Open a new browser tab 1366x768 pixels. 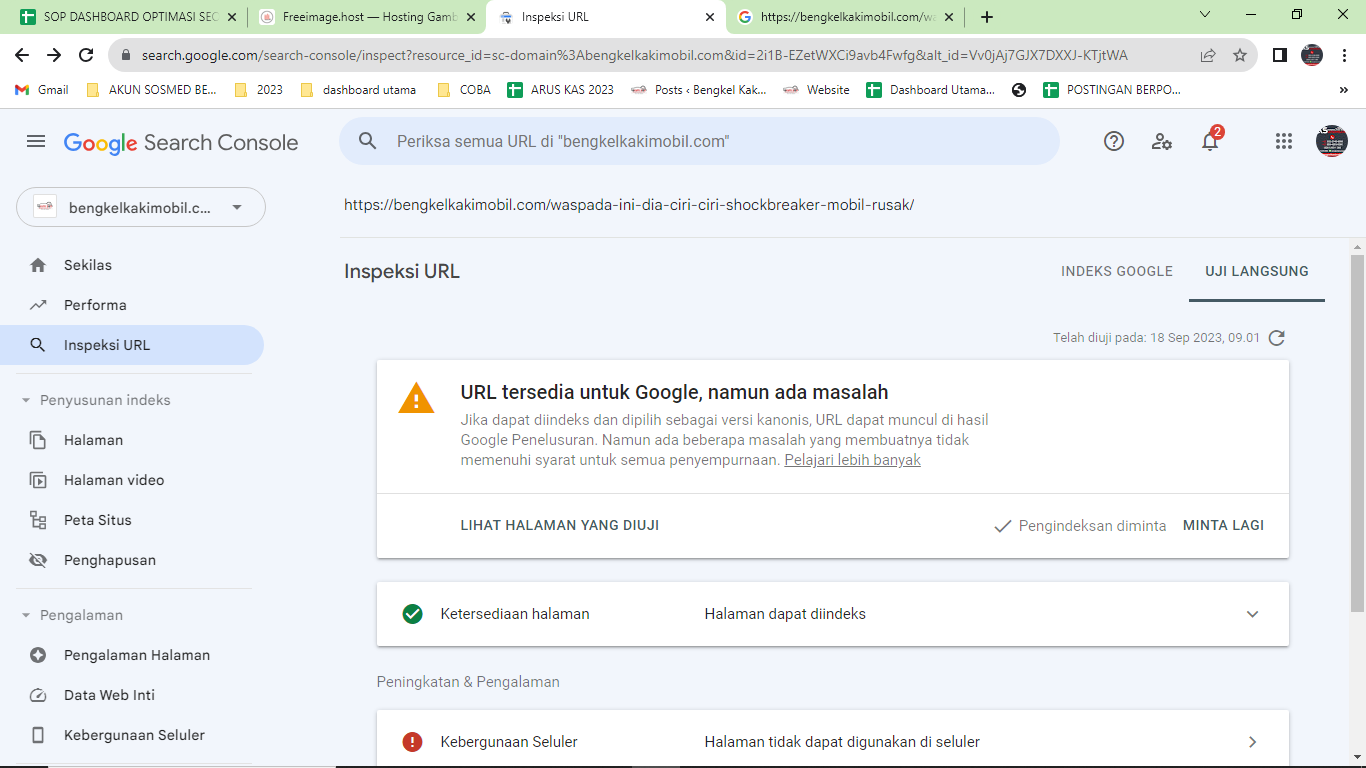[987, 17]
